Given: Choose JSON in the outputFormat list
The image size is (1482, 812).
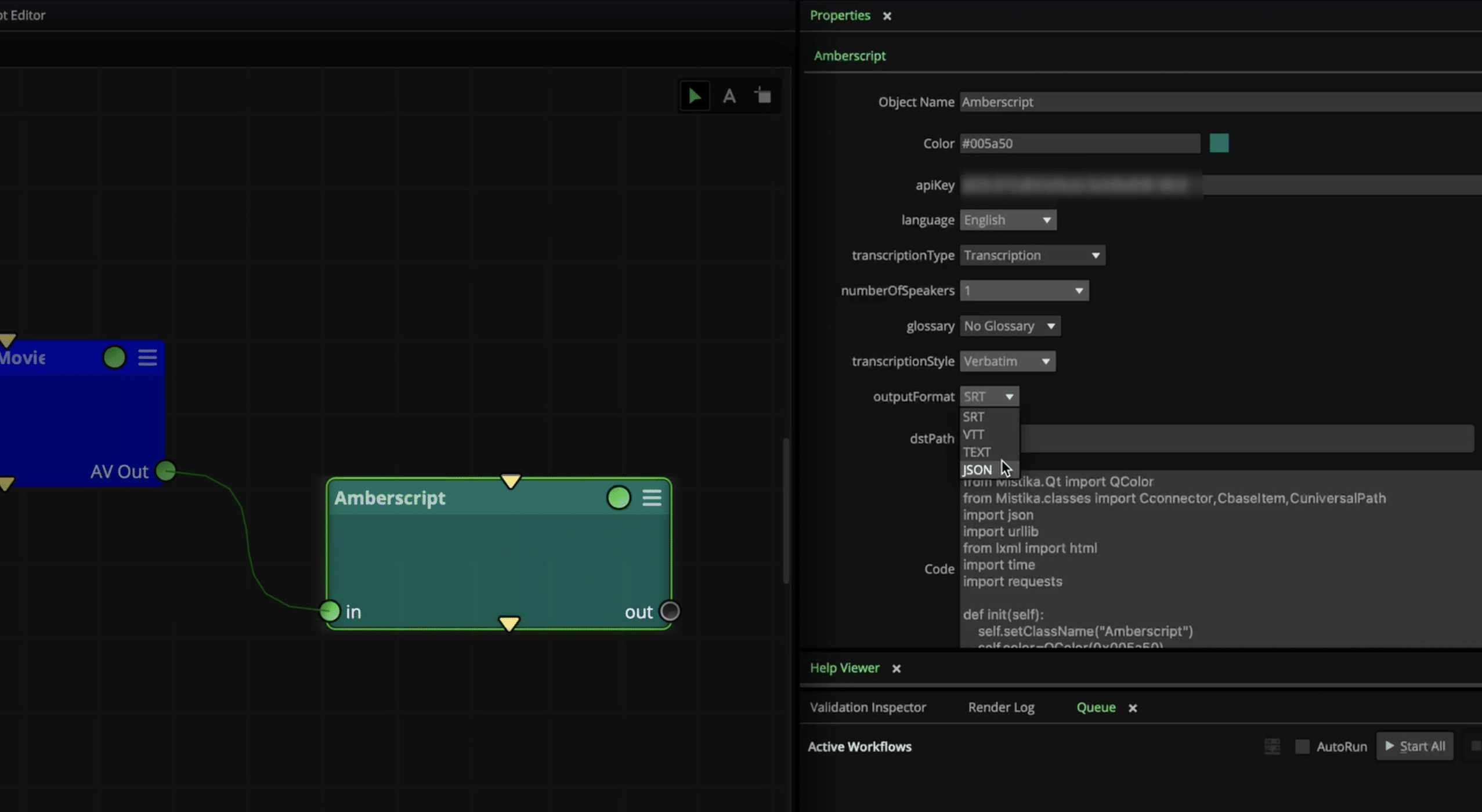Looking at the screenshot, I should (x=989, y=470).
